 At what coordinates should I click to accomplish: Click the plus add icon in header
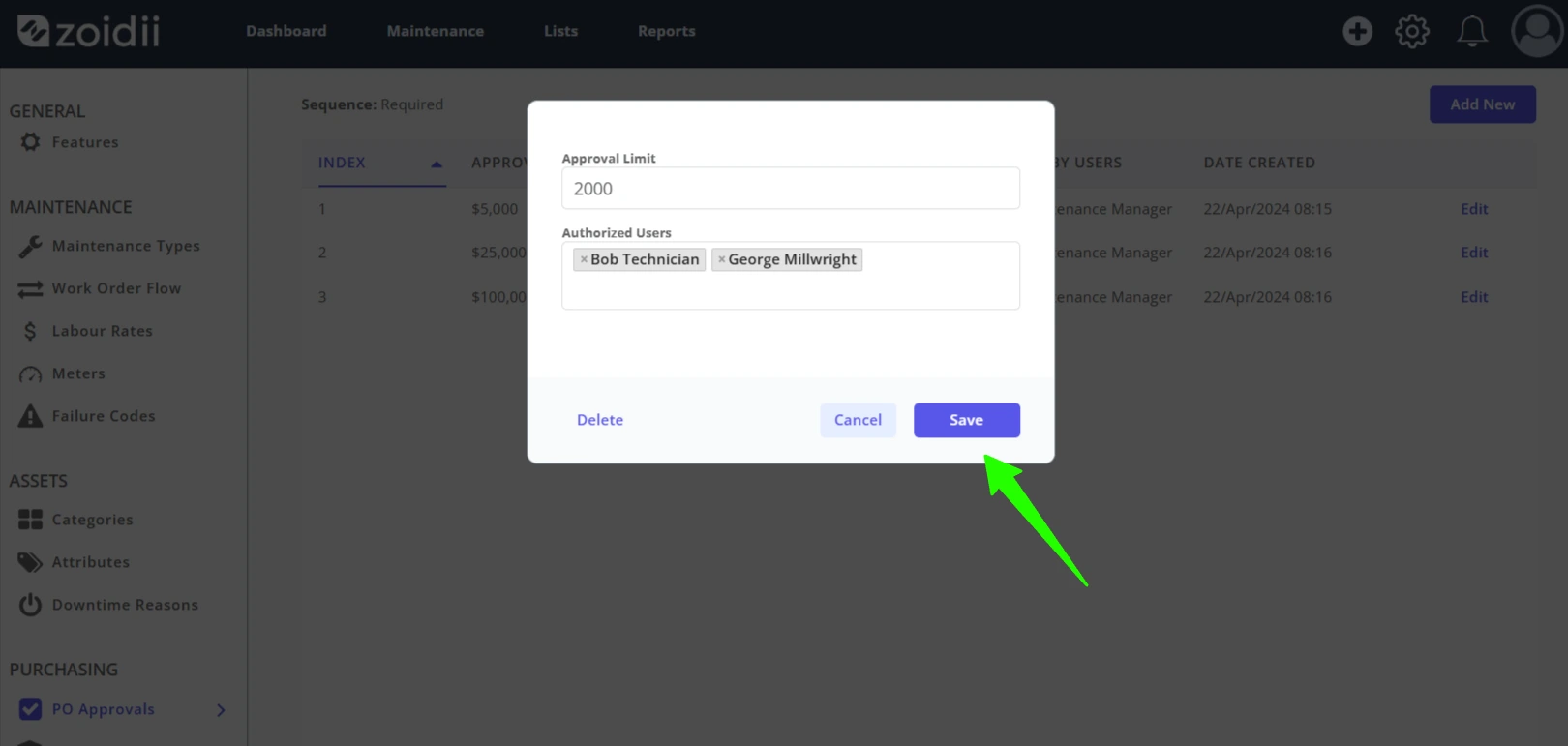(1357, 31)
